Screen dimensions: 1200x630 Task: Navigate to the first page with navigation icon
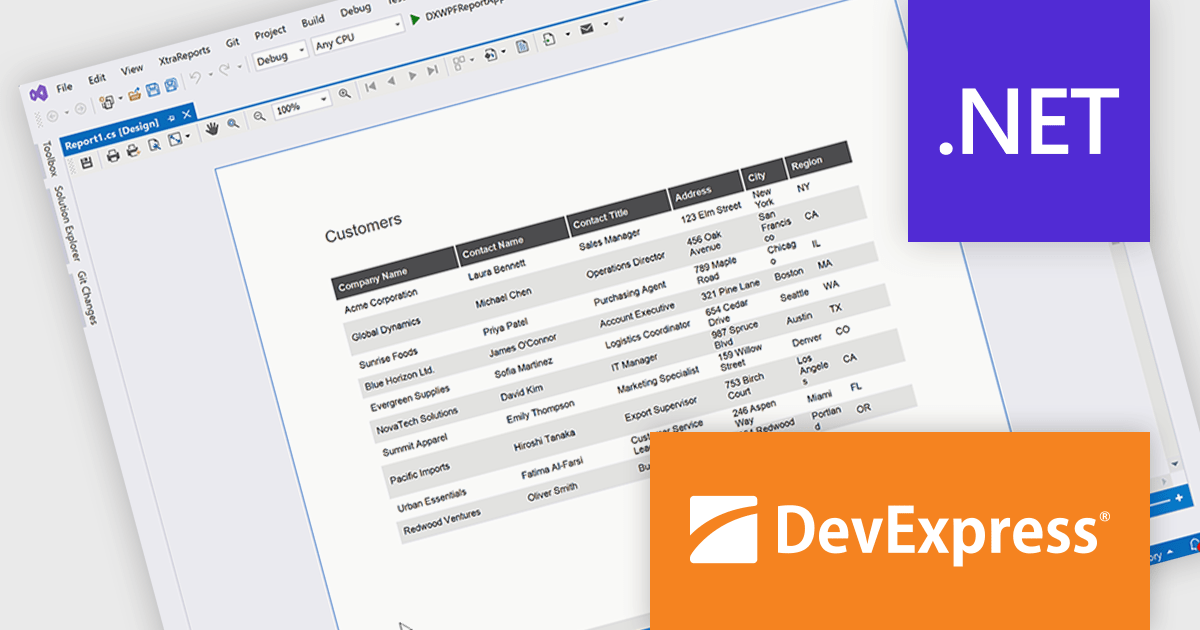point(371,85)
